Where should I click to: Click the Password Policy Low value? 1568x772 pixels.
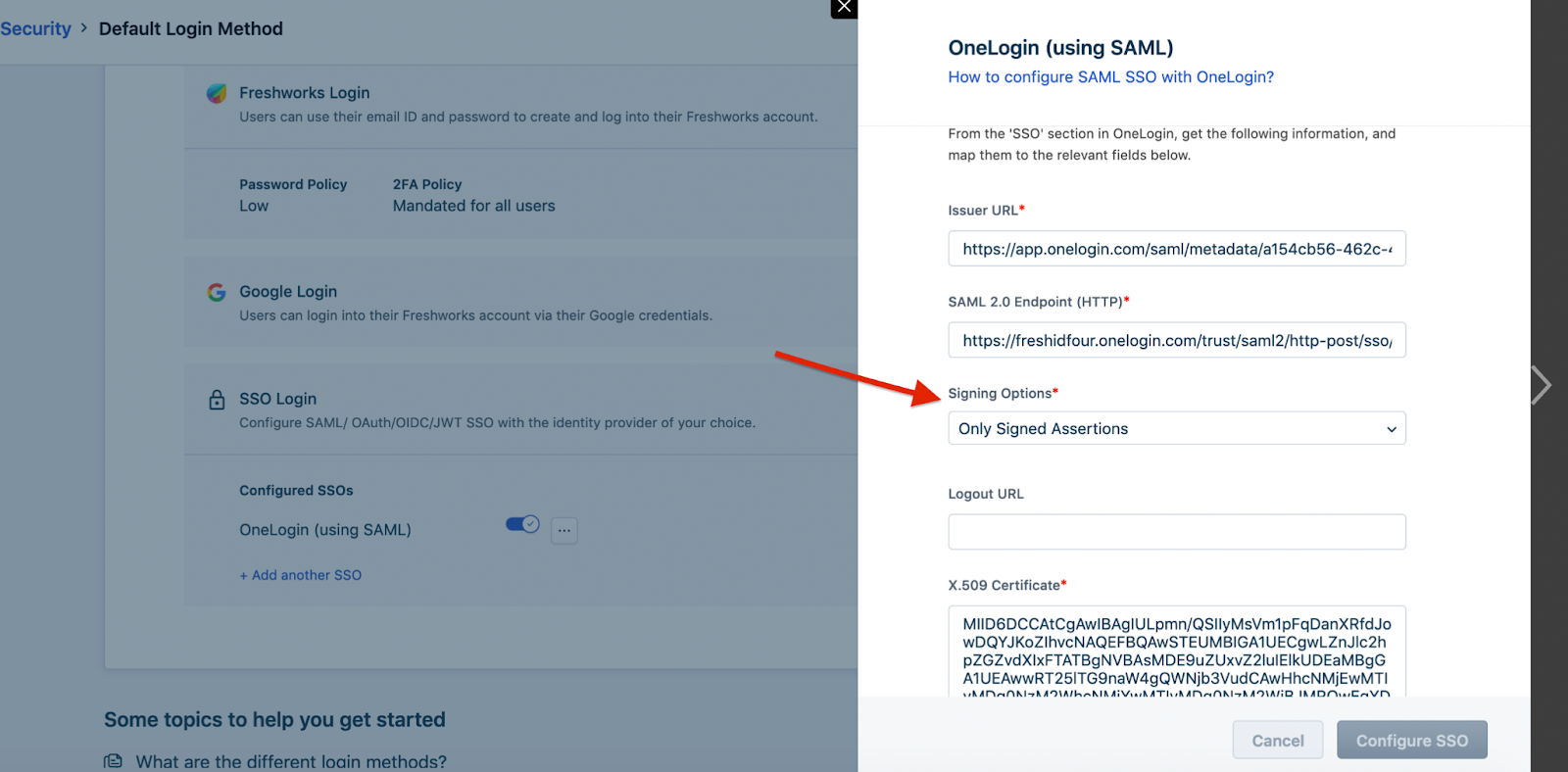point(254,206)
